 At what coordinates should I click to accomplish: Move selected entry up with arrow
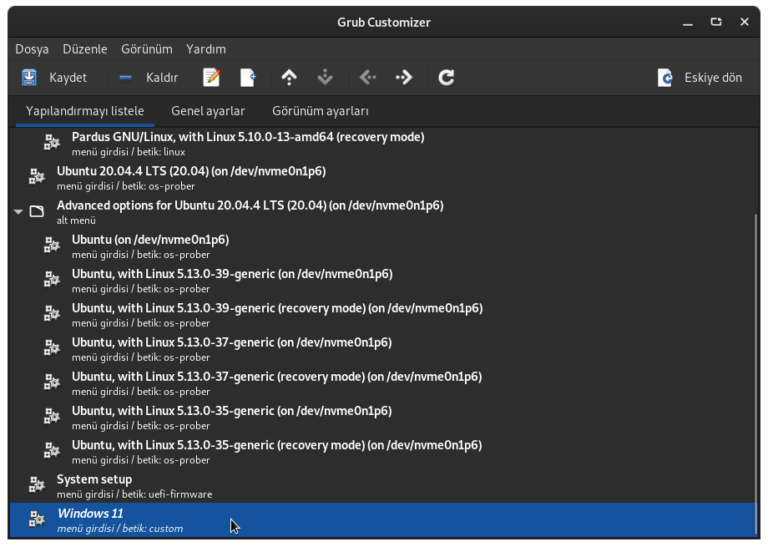[289, 77]
